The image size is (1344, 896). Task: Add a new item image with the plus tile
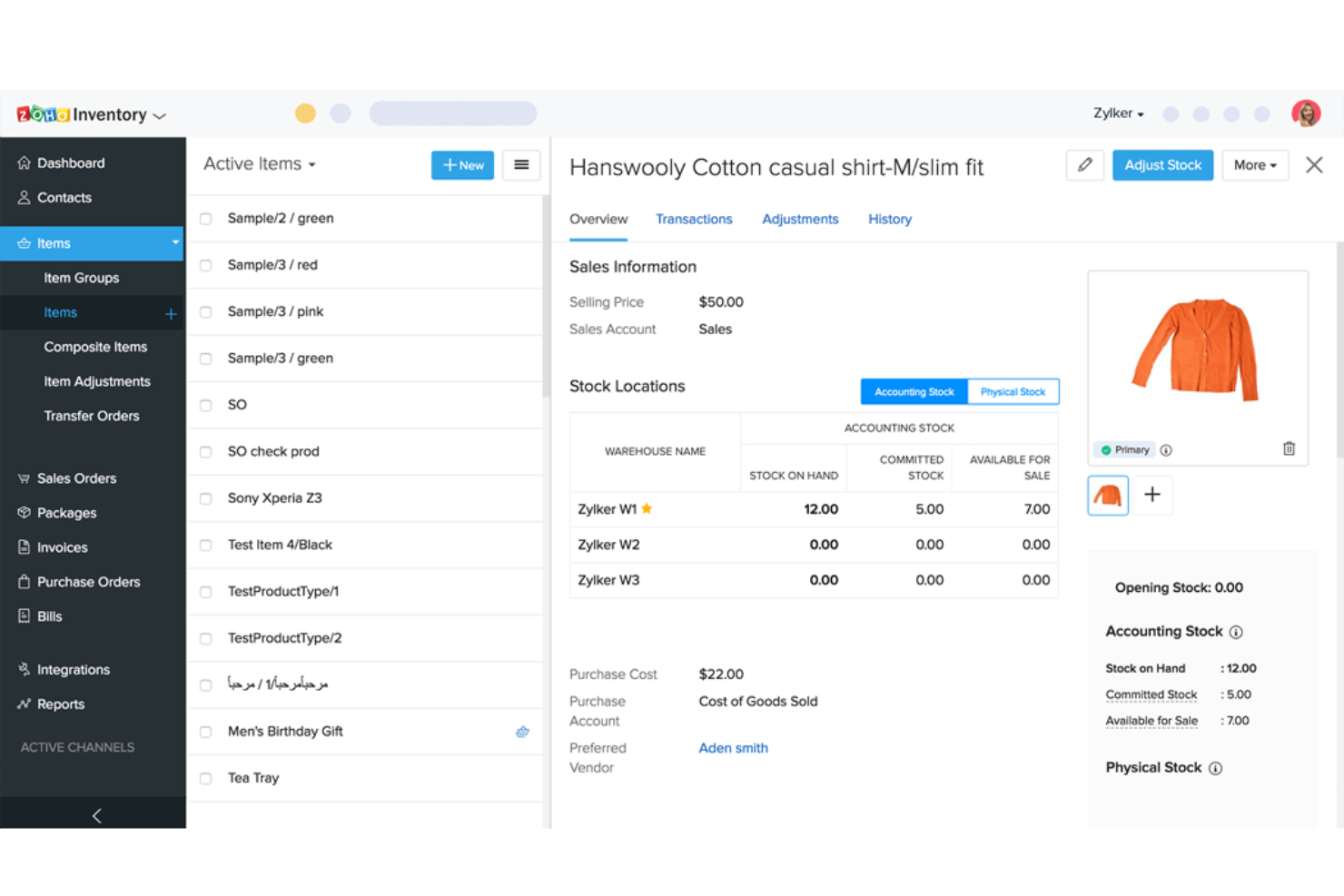pyautogui.click(x=1152, y=495)
